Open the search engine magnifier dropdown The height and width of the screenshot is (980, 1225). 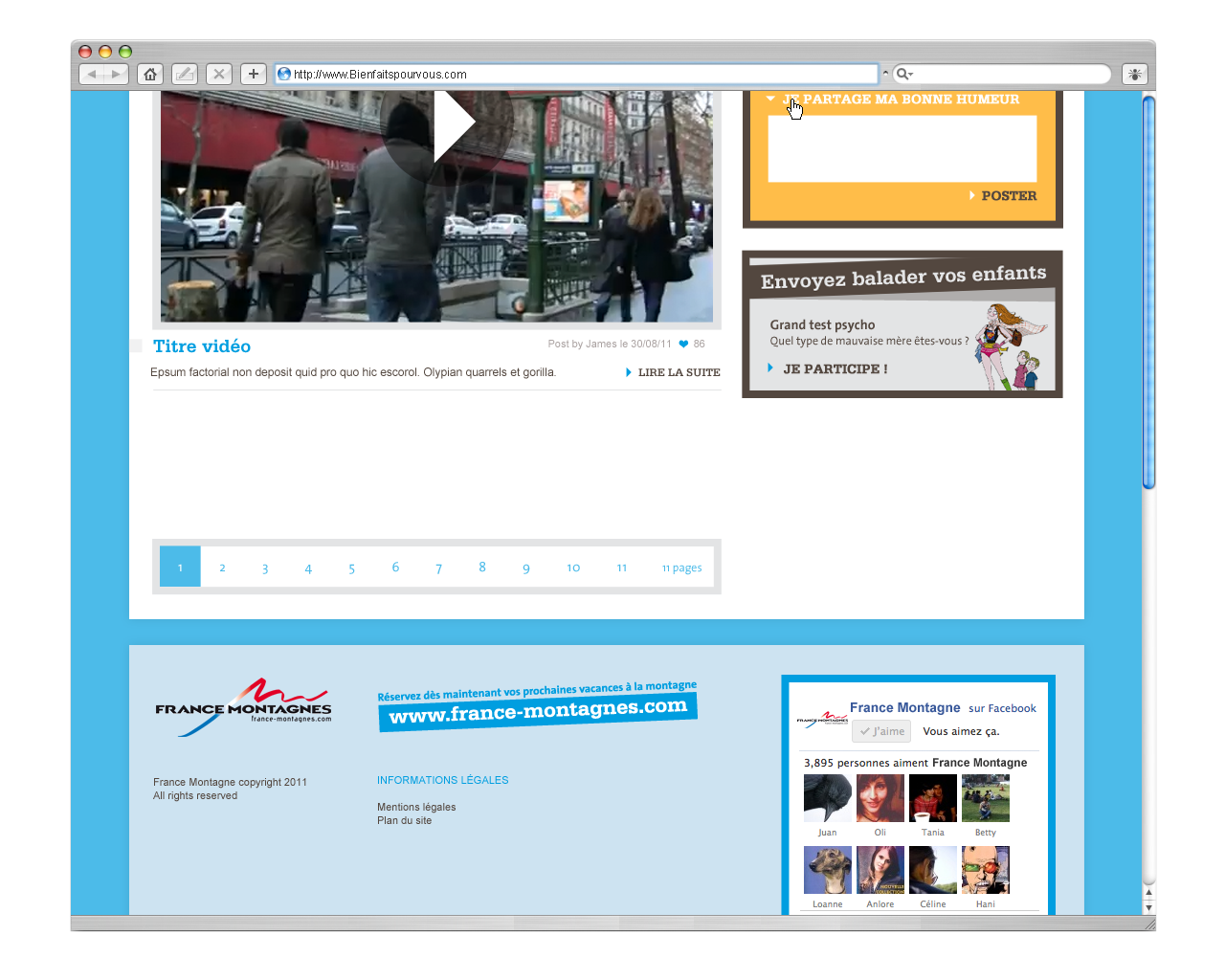[x=904, y=74]
